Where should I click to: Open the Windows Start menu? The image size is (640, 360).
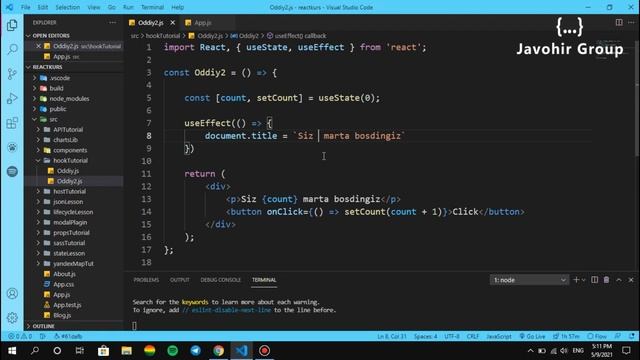pyautogui.click(x=12, y=351)
